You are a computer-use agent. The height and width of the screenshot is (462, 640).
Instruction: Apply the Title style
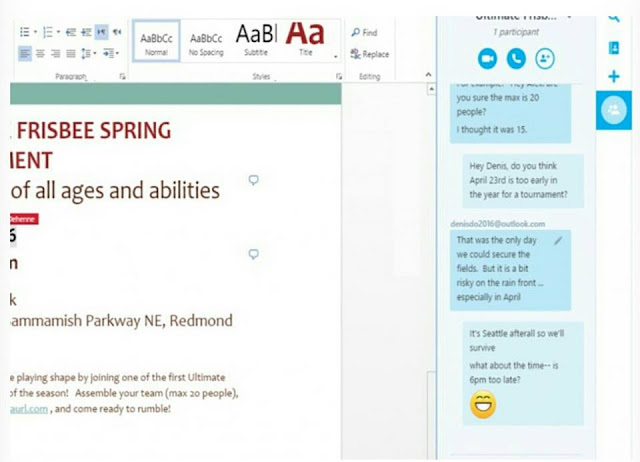click(306, 41)
